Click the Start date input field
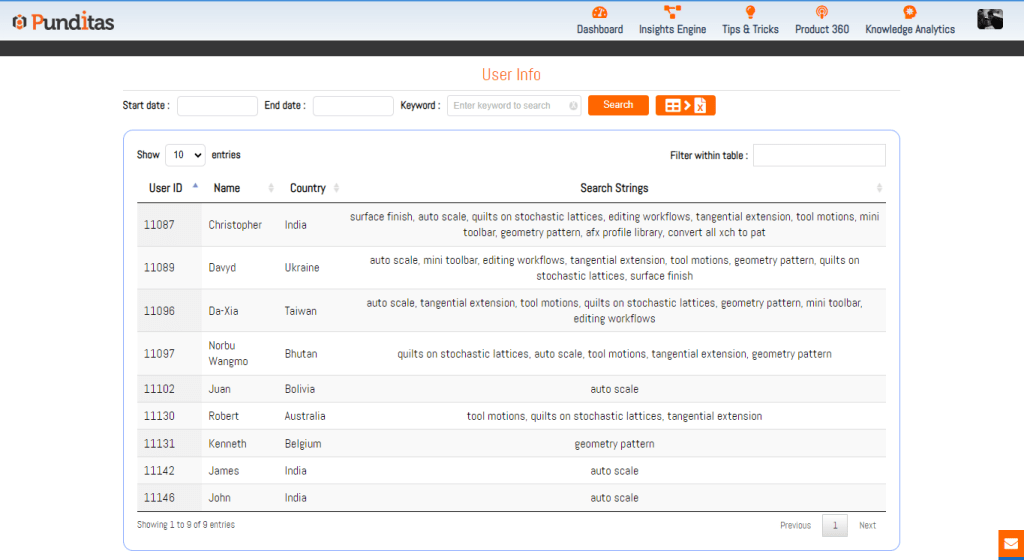1024x560 pixels. pyautogui.click(x=217, y=106)
